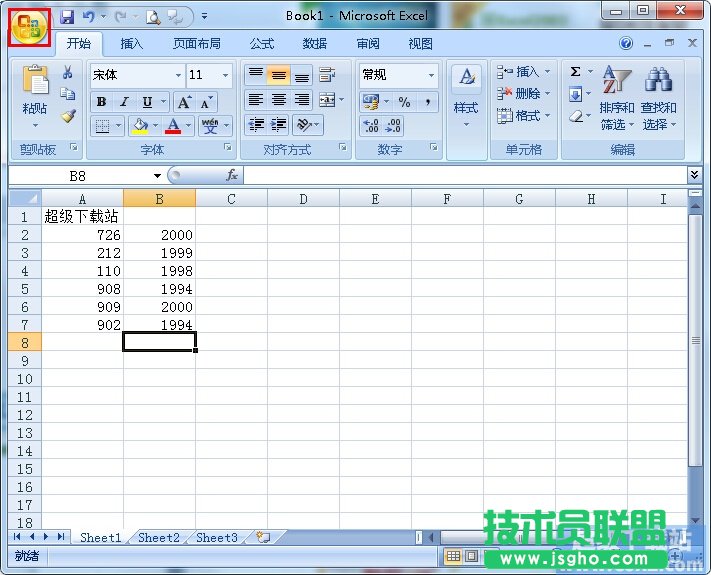Toggle bold formatting

[101, 102]
